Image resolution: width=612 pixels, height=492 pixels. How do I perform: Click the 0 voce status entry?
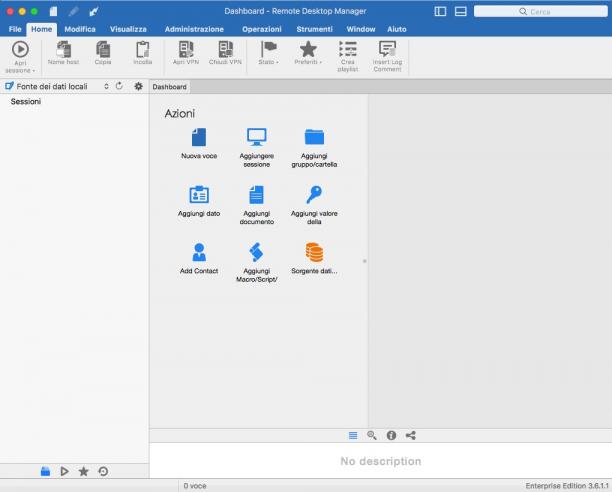pos(195,486)
